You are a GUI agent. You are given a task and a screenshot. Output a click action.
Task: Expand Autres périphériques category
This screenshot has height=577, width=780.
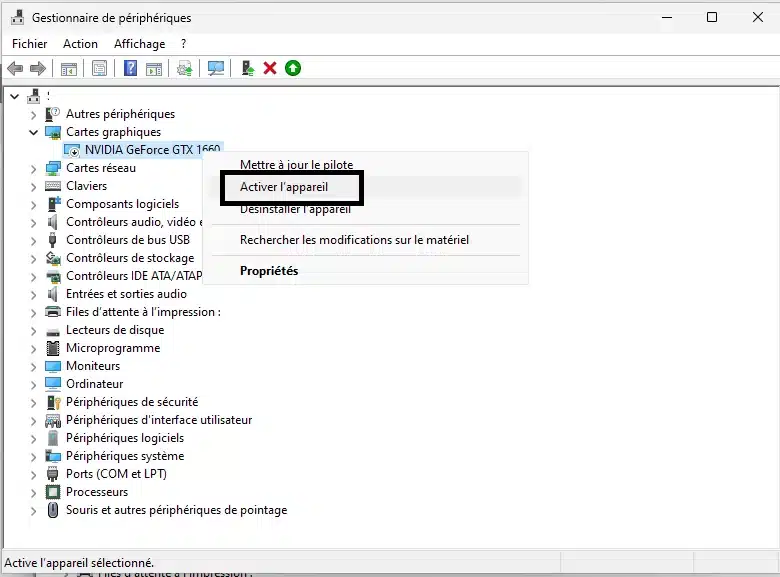[x=33, y=115]
